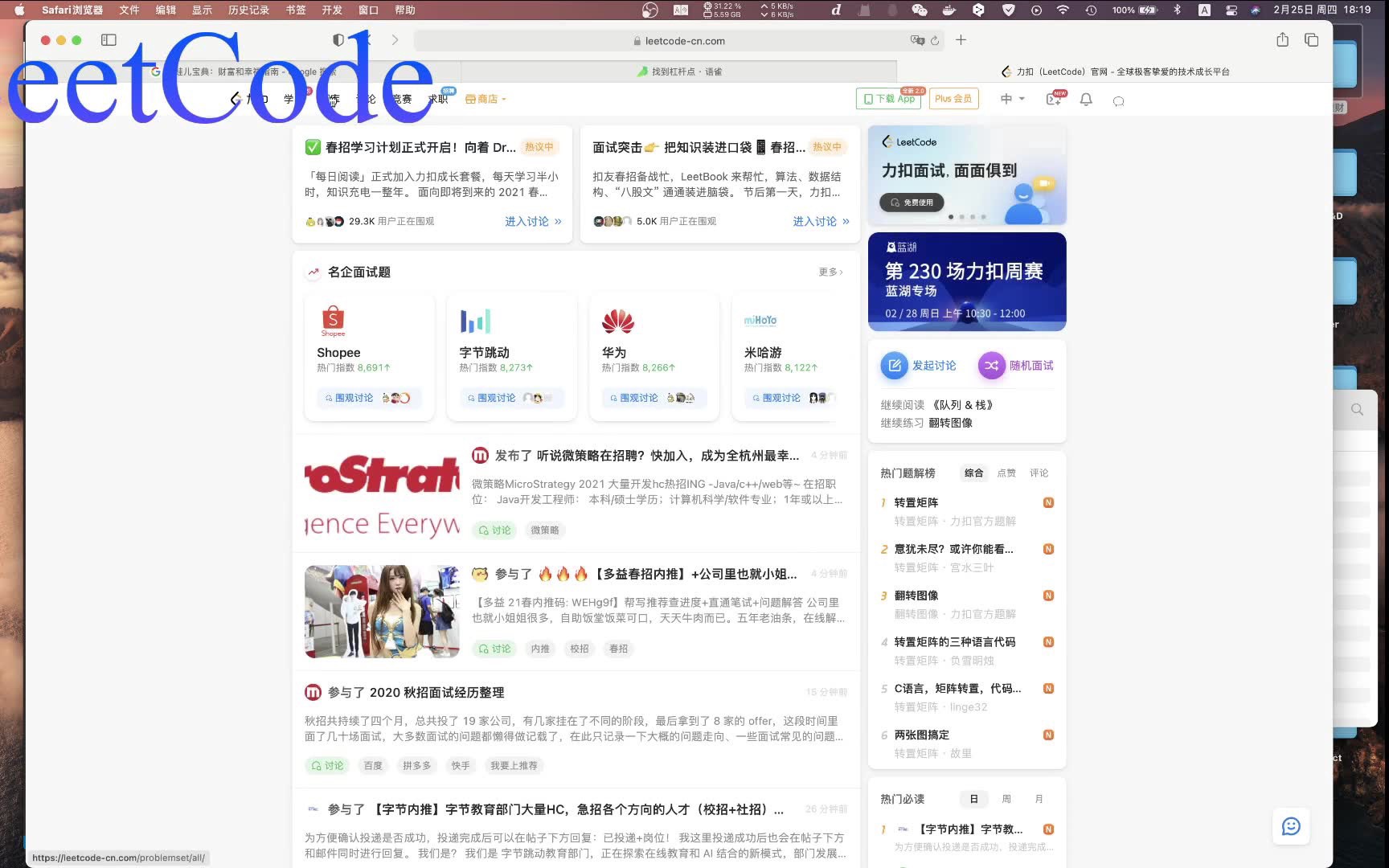Image resolution: width=1389 pixels, height=868 pixels.
Task: Expand 更多 in 名企面试题 section
Action: tap(830, 272)
